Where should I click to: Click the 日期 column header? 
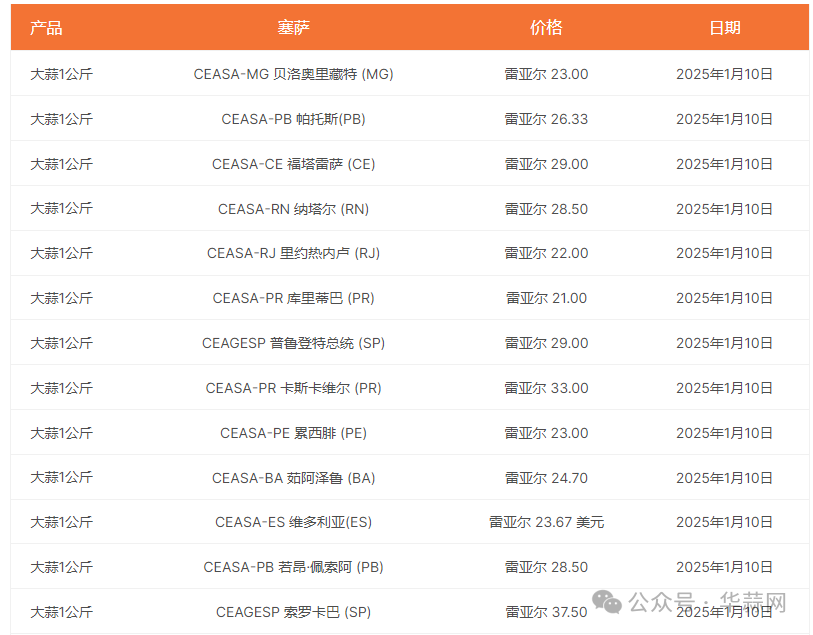coord(724,27)
